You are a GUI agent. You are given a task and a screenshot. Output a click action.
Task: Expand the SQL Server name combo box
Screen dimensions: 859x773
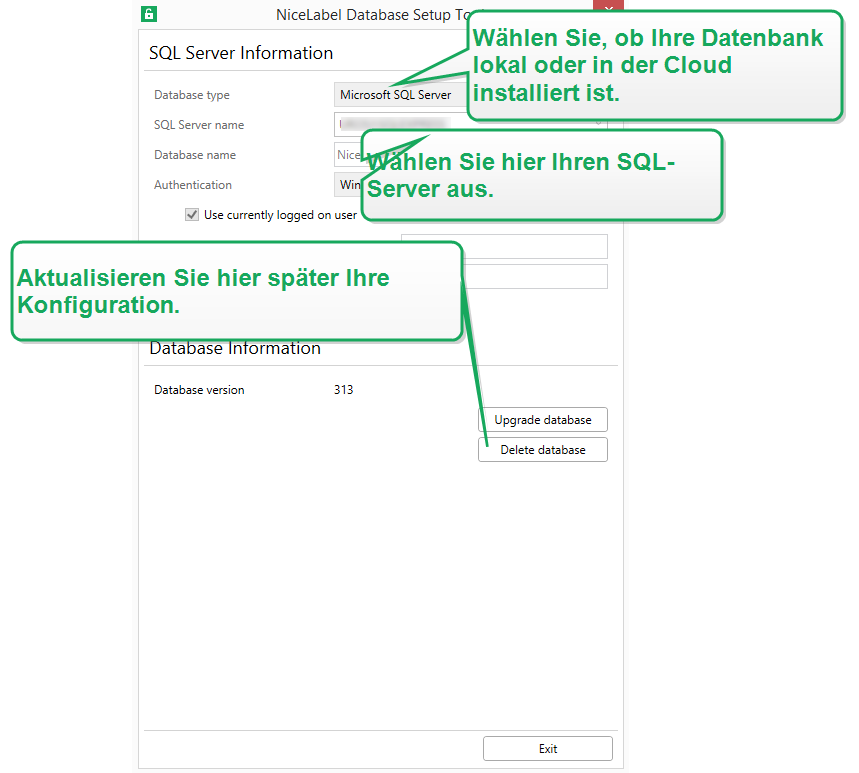tap(598, 124)
